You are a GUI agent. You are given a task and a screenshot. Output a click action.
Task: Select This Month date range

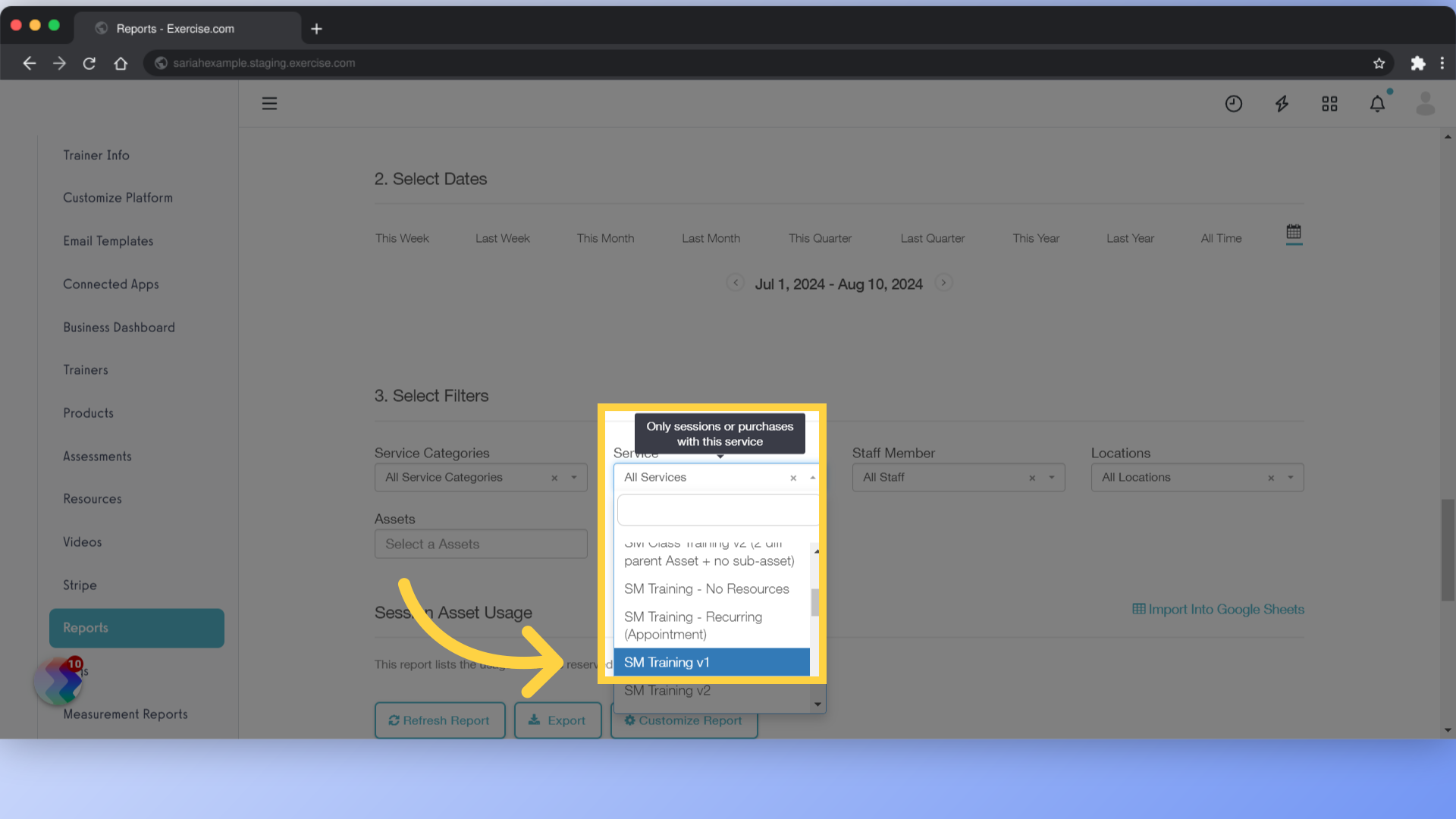tap(605, 238)
